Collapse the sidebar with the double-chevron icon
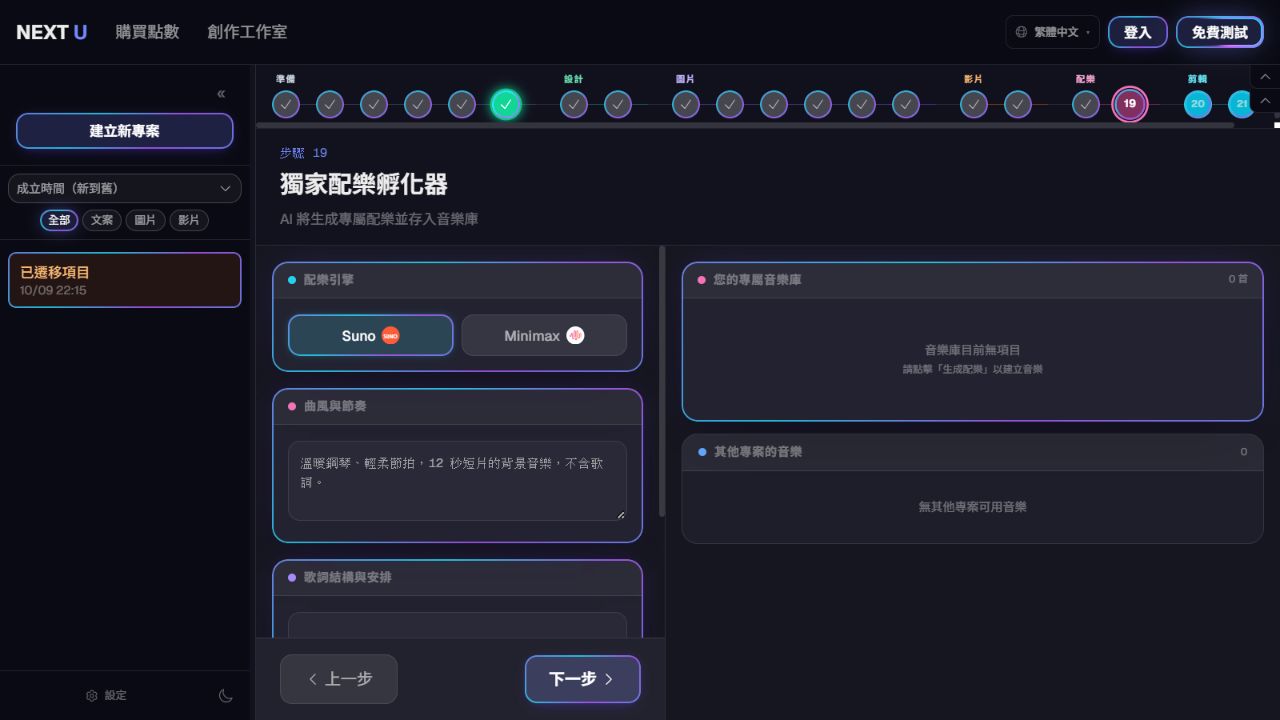 tap(221, 94)
